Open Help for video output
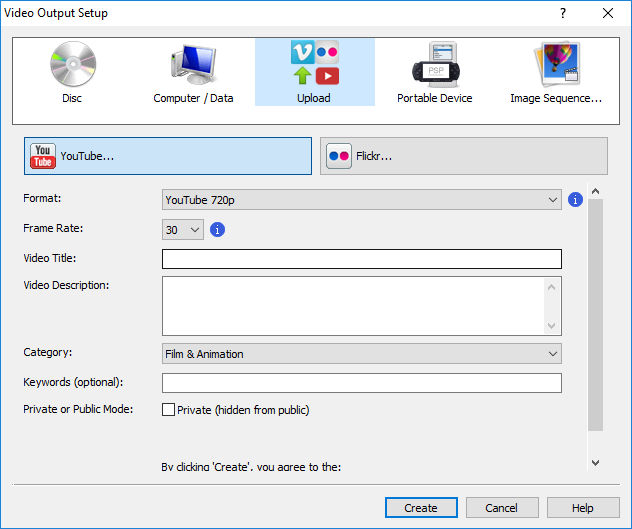 [583, 508]
